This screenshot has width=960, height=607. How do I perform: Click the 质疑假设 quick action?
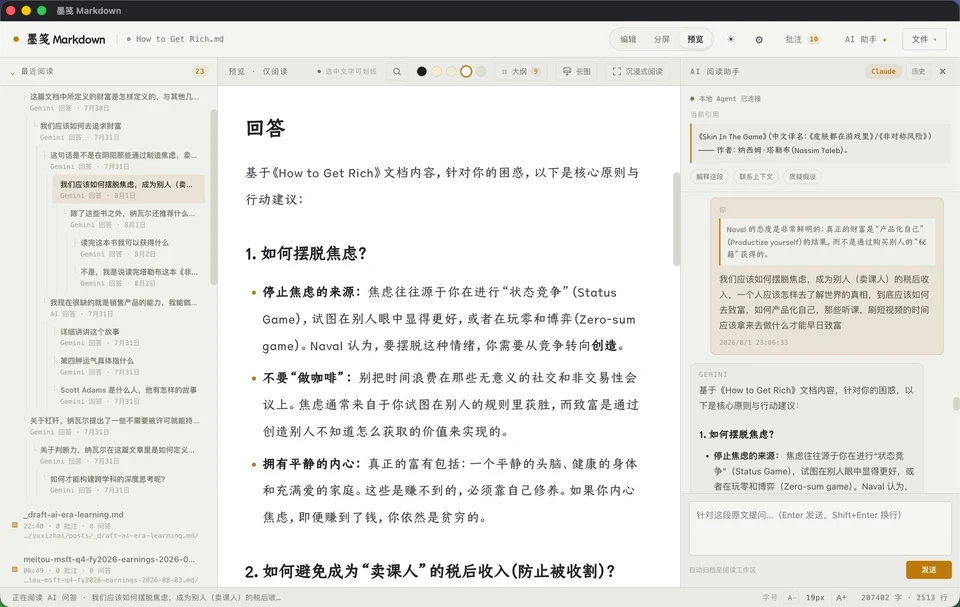[802, 176]
